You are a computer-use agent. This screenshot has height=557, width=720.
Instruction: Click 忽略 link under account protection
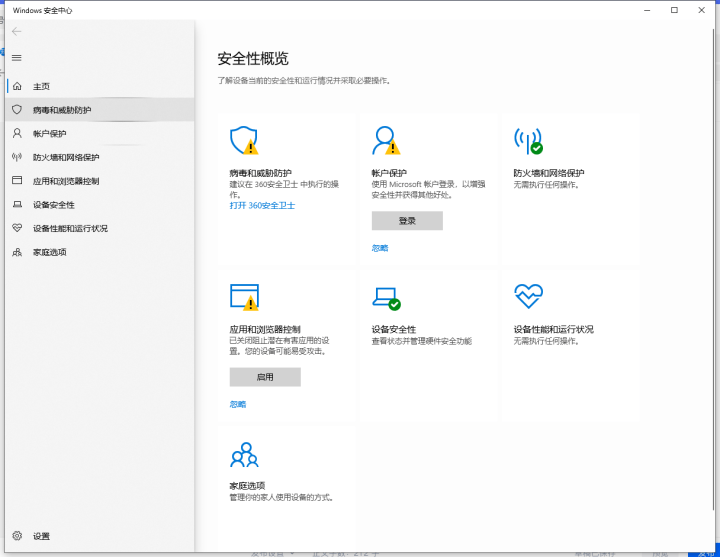(x=379, y=247)
